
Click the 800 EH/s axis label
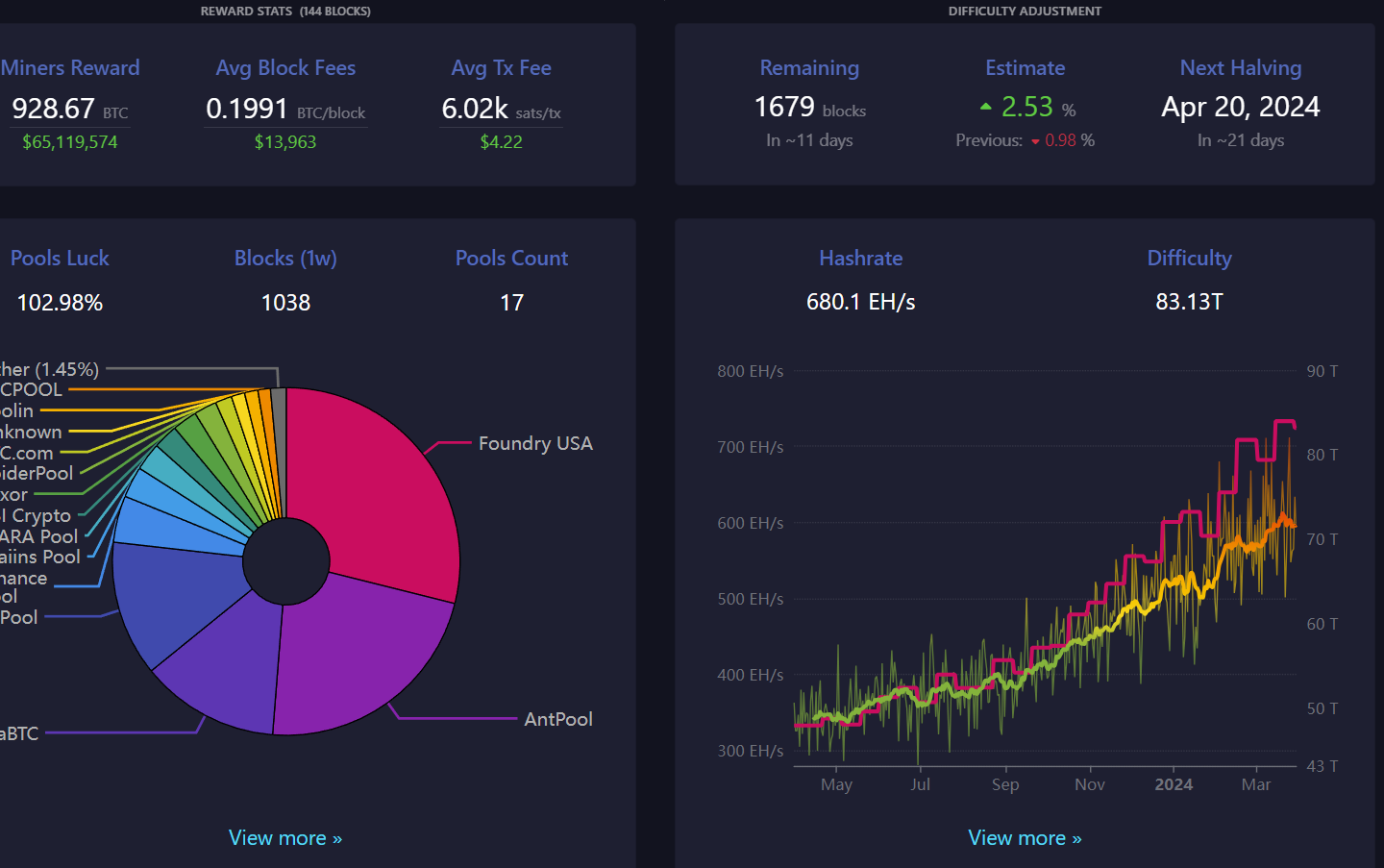coord(750,371)
